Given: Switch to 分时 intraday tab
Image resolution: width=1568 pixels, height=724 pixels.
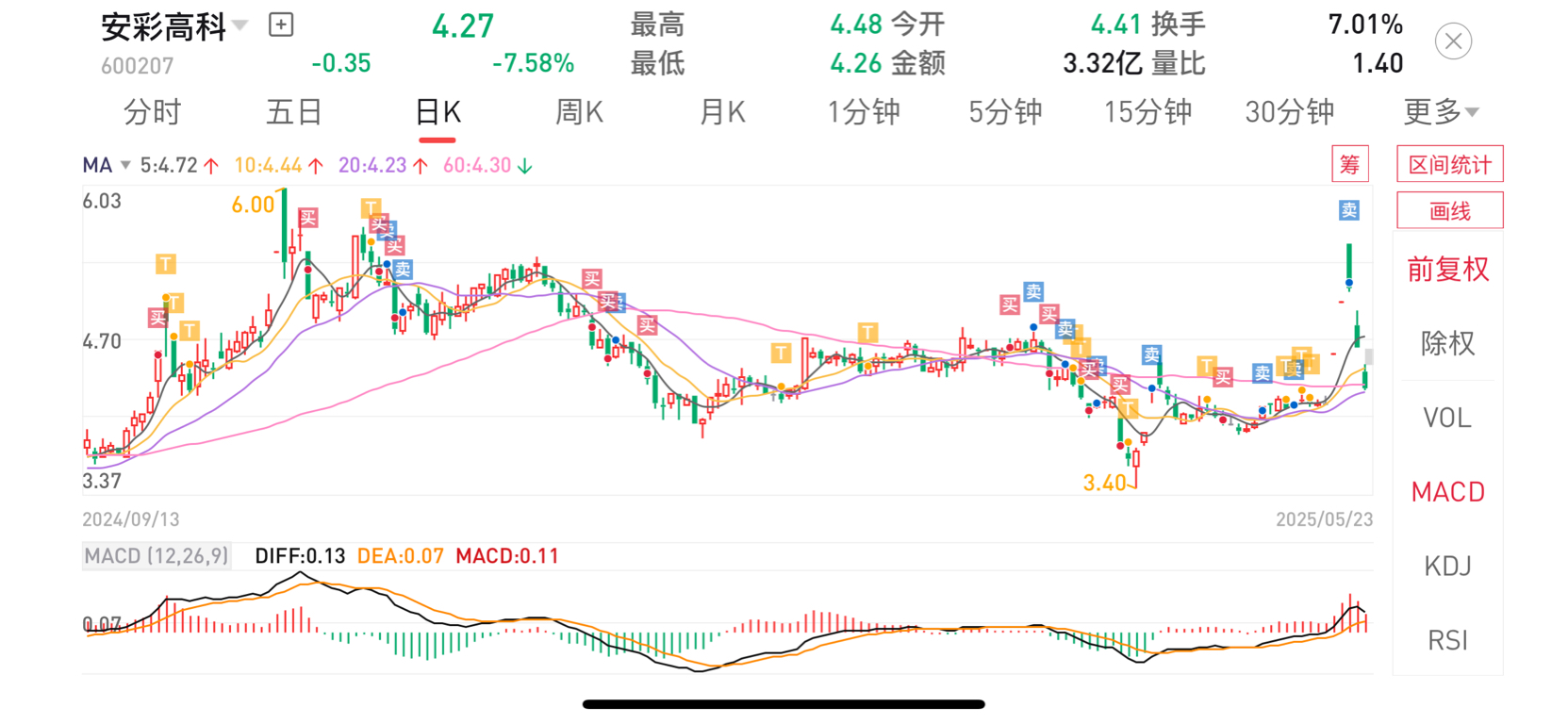Looking at the screenshot, I should [x=152, y=112].
